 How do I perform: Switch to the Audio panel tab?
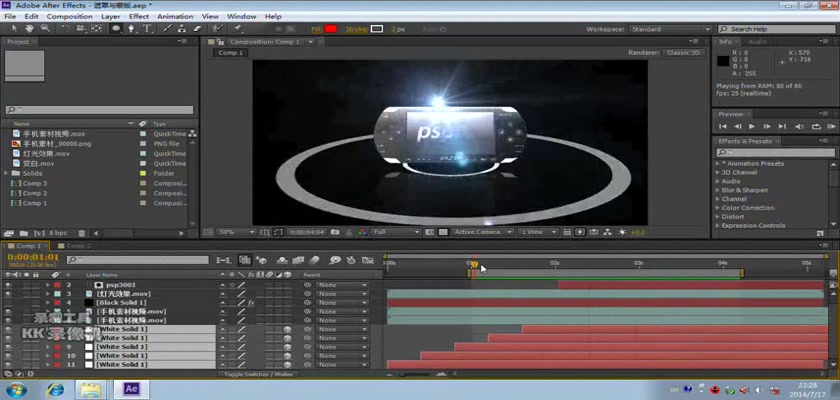(x=757, y=42)
